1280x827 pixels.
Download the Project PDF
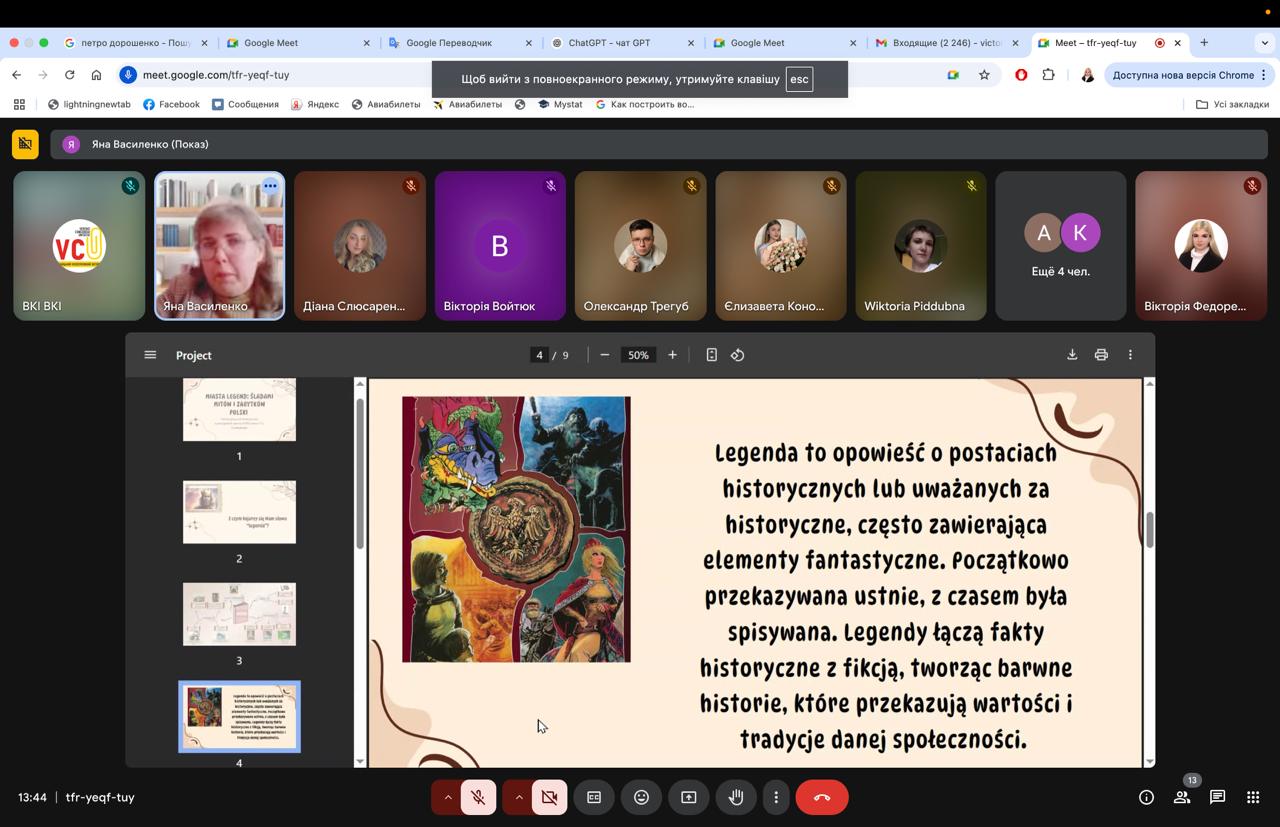pyautogui.click(x=1072, y=355)
